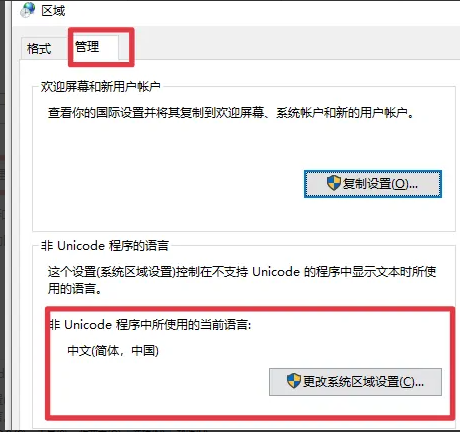This screenshot has width=460, height=432.
Task: Click the word Unicode in description paragraph
Action: tap(276, 272)
